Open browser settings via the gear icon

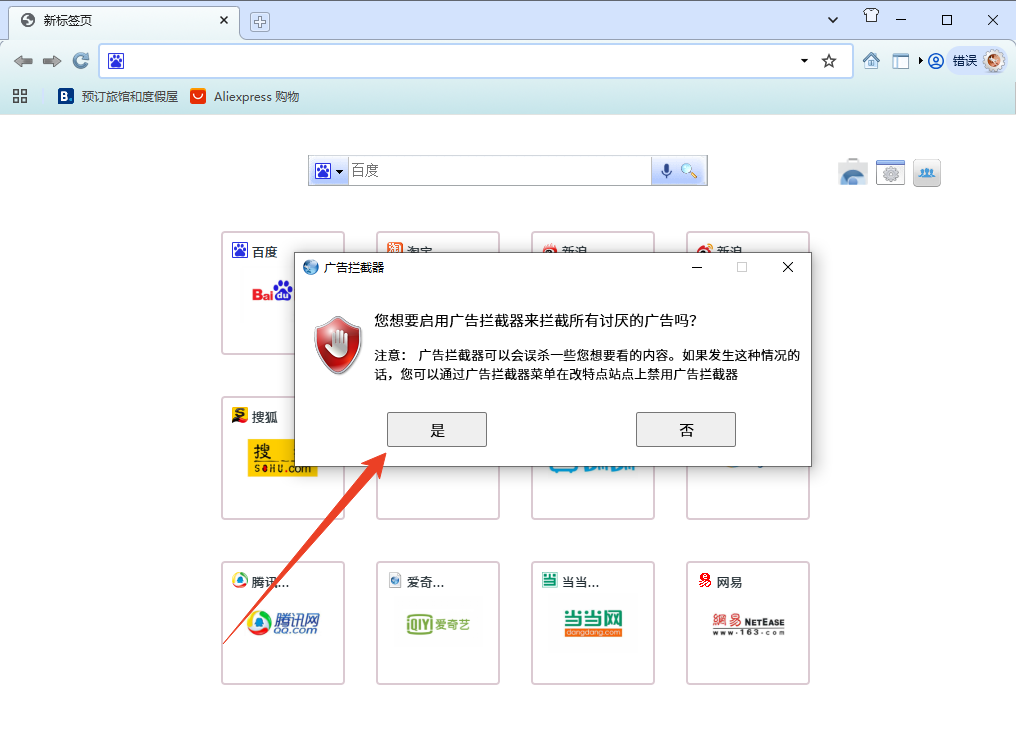pyautogui.click(x=889, y=172)
